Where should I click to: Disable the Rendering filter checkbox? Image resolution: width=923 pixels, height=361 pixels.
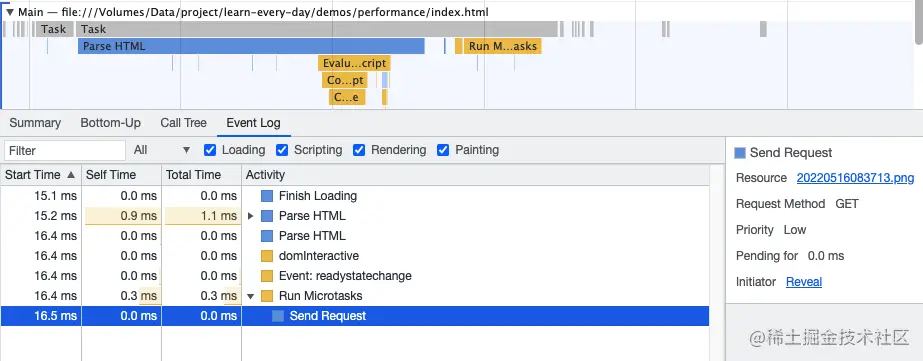click(358, 150)
